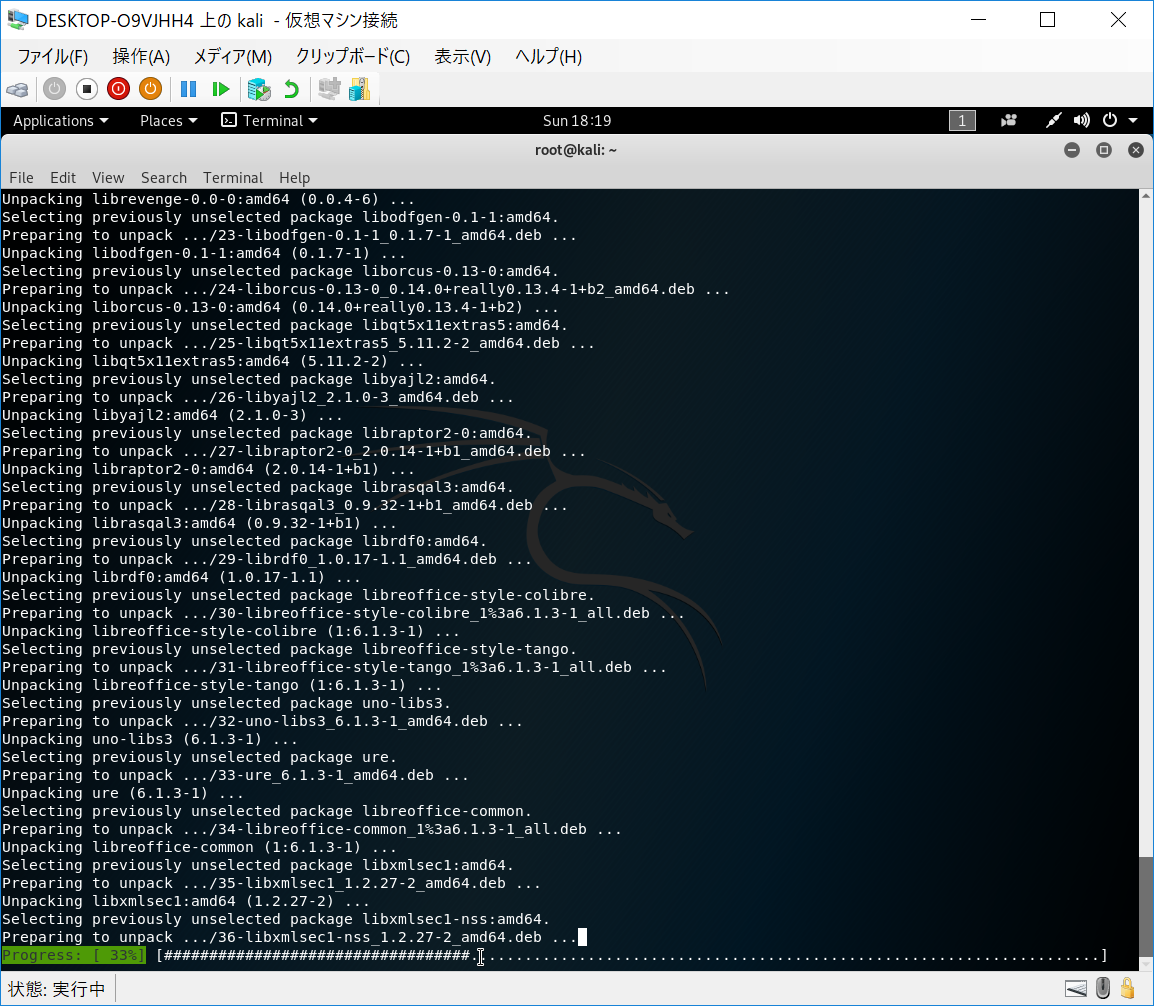The width and height of the screenshot is (1154, 1006).
Task: Click the terminal's vertical scrollbar thumb
Action: 1146,910
